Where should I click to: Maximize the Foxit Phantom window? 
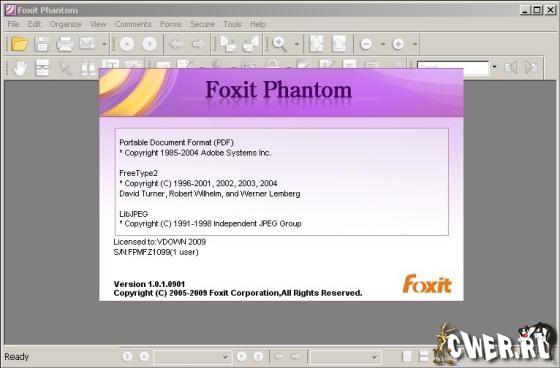point(537,10)
